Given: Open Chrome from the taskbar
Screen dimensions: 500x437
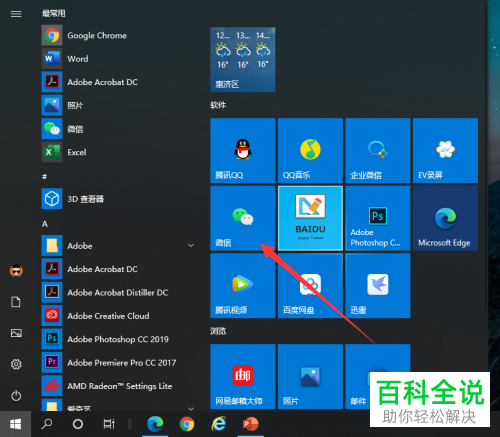Looking at the screenshot, I should (x=187, y=424).
